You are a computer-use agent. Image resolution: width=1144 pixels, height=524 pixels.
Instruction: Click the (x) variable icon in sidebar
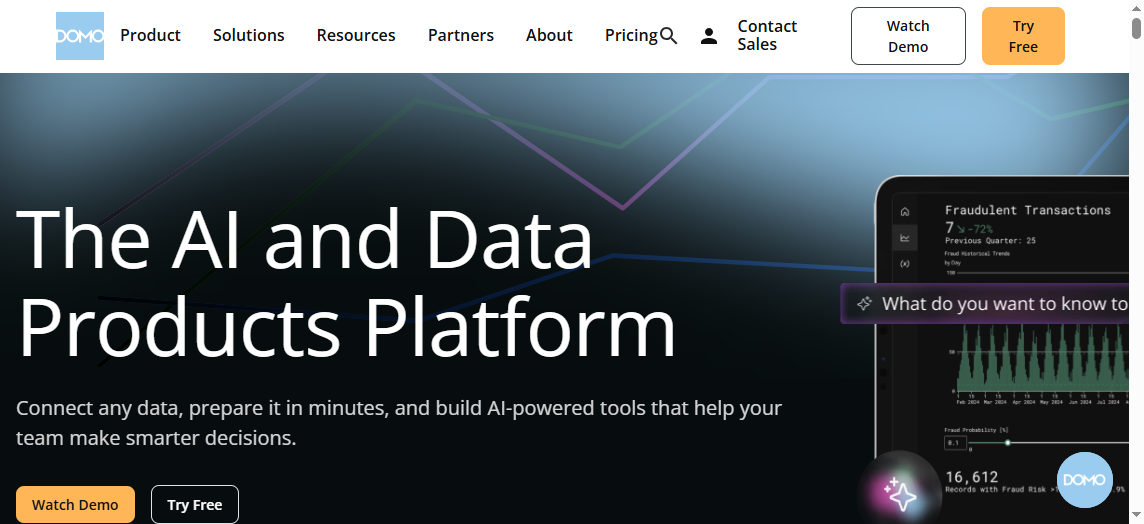click(905, 263)
